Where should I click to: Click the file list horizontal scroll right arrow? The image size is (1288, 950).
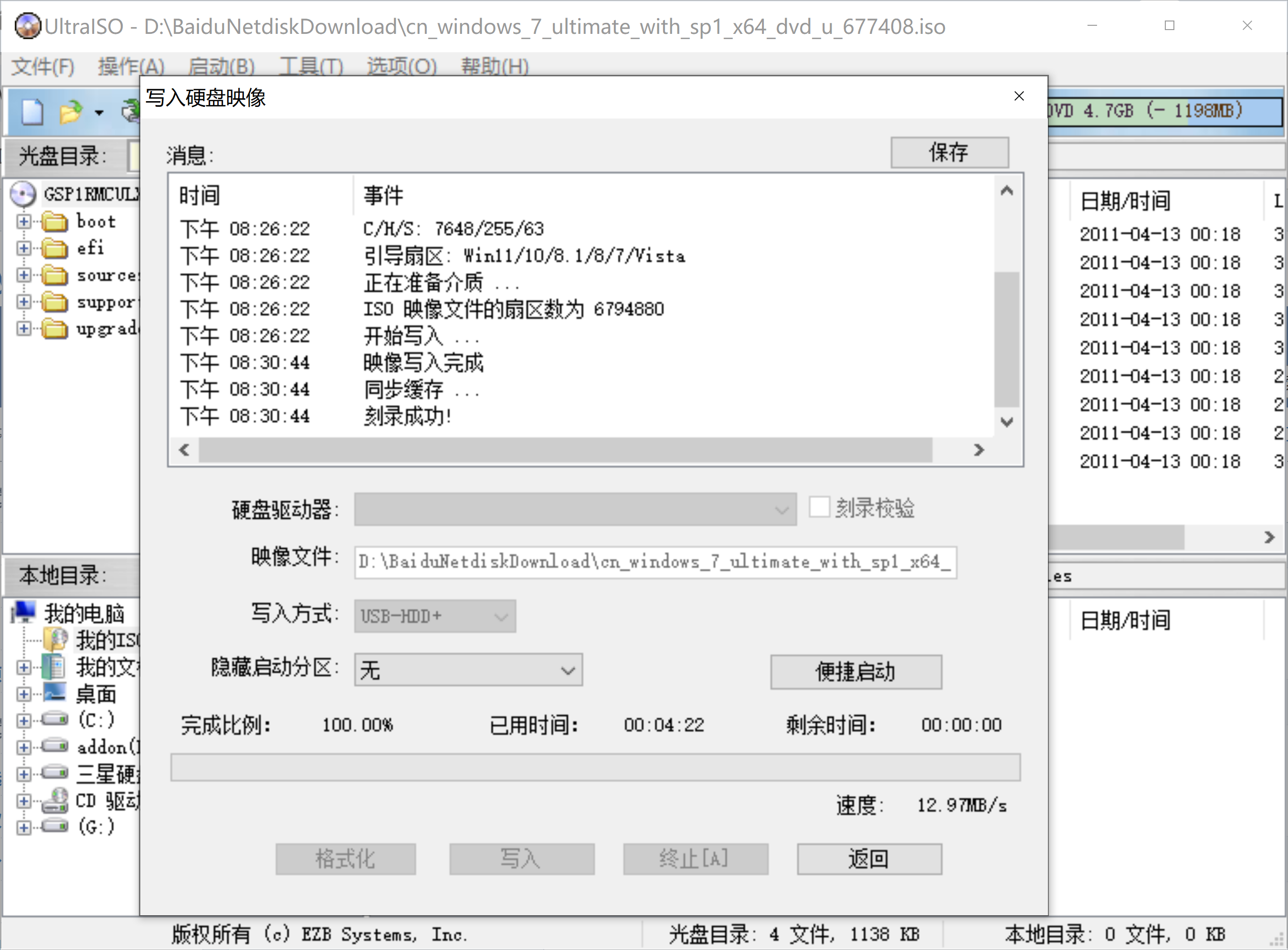pyautogui.click(x=1269, y=537)
